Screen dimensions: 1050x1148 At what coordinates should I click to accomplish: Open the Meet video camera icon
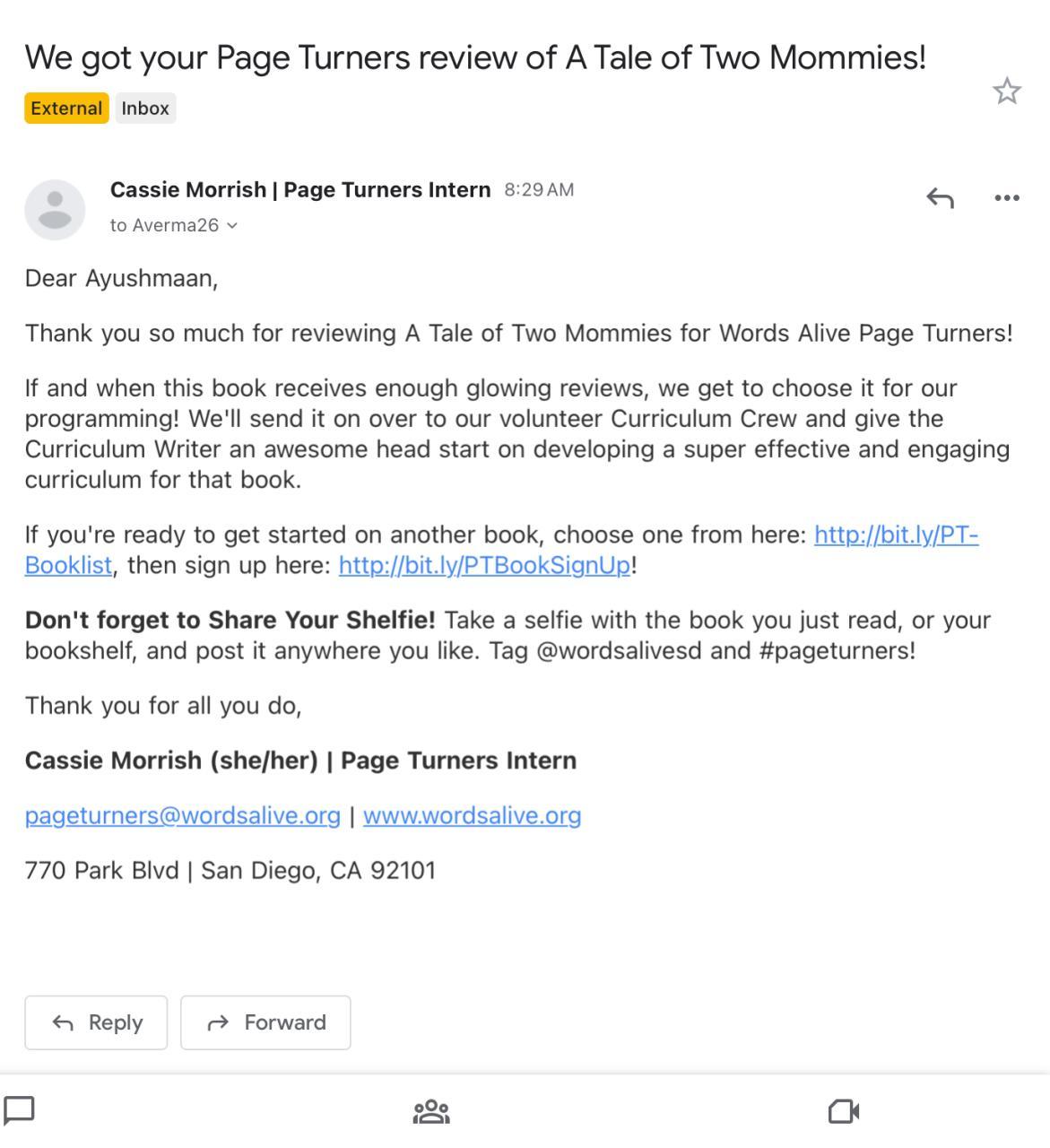[x=844, y=1112]
